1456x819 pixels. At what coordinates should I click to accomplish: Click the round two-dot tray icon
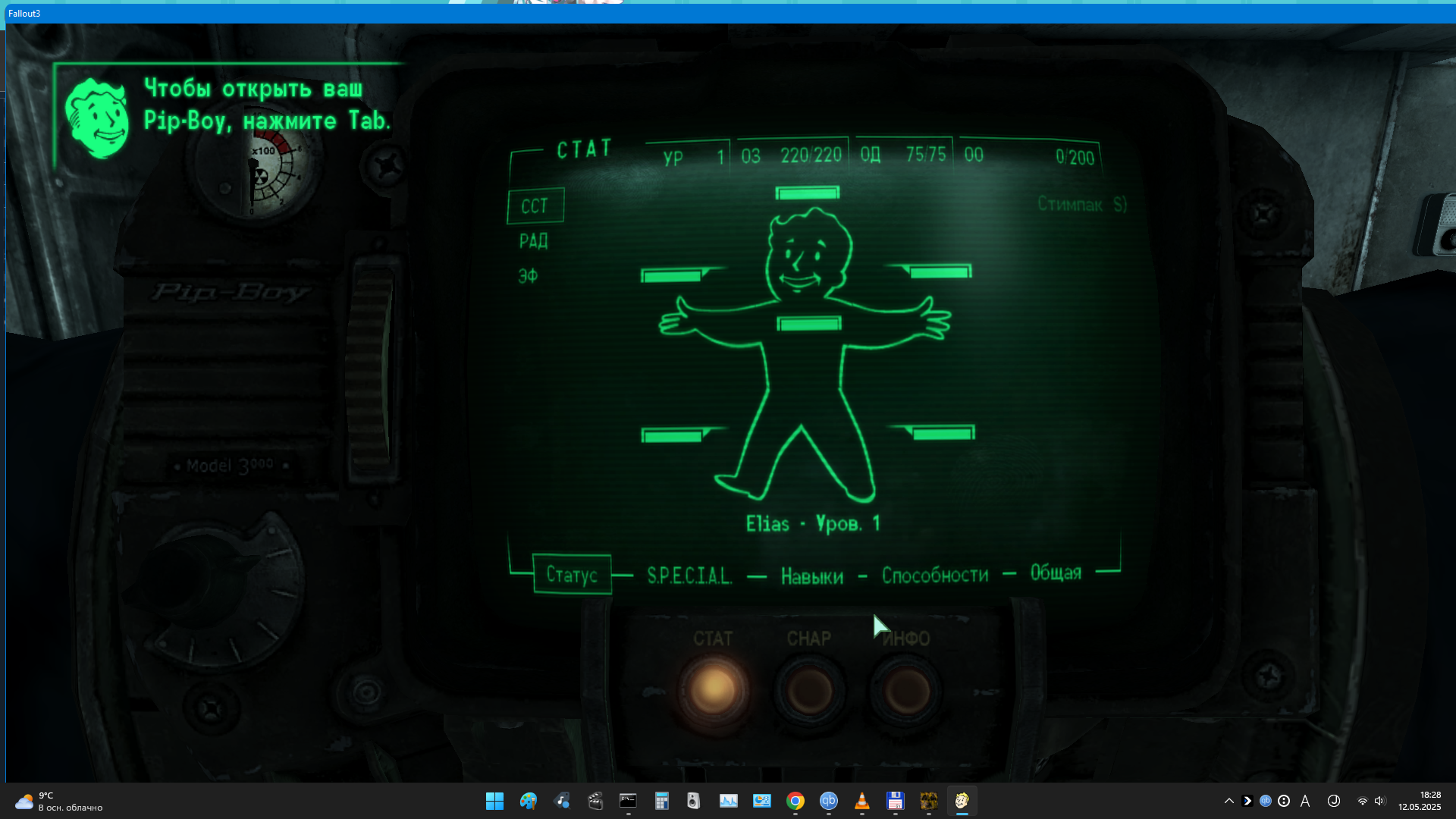[1284, 801]
